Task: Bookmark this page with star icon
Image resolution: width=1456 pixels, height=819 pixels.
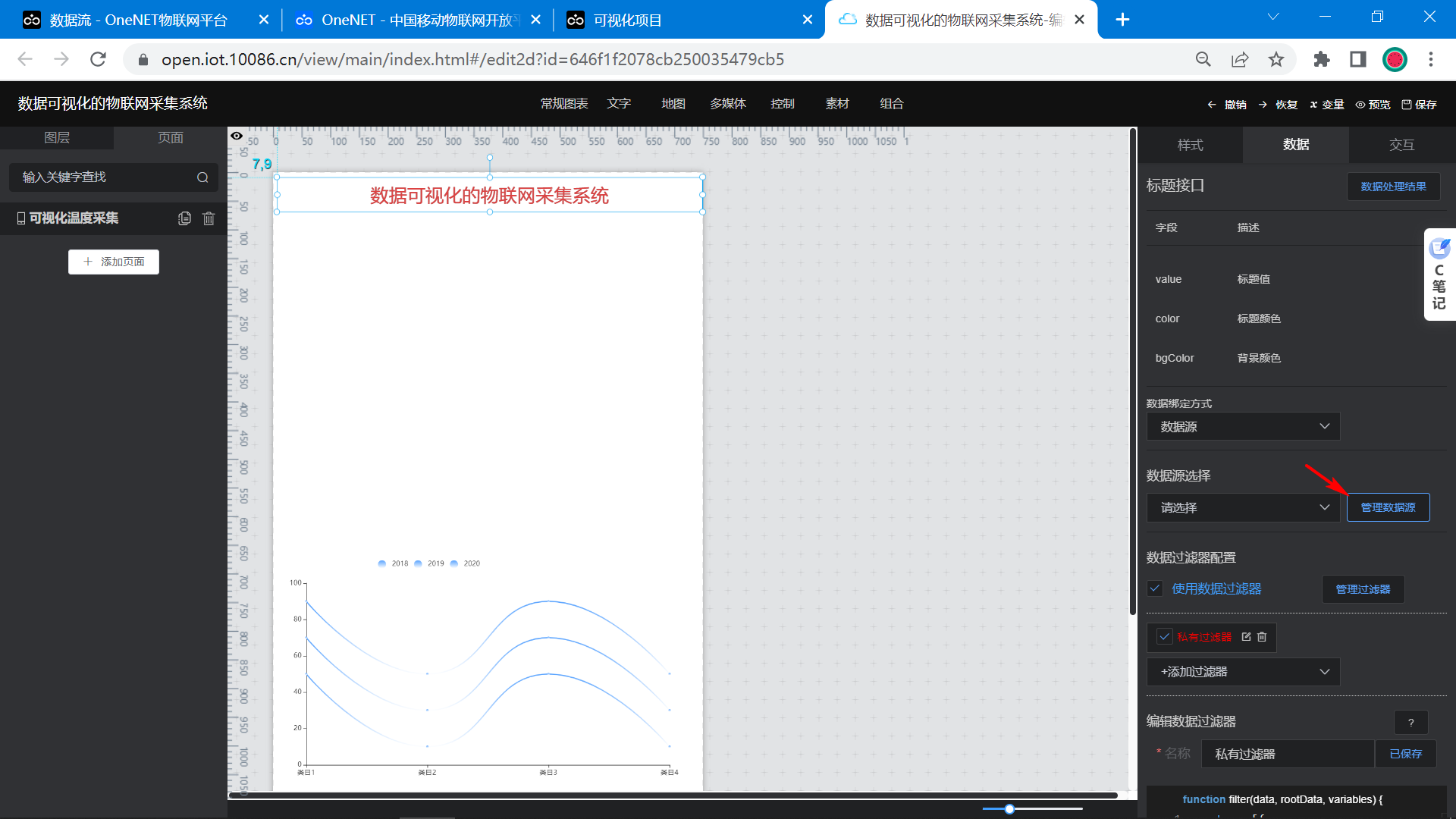Action: coord(1276,59)
